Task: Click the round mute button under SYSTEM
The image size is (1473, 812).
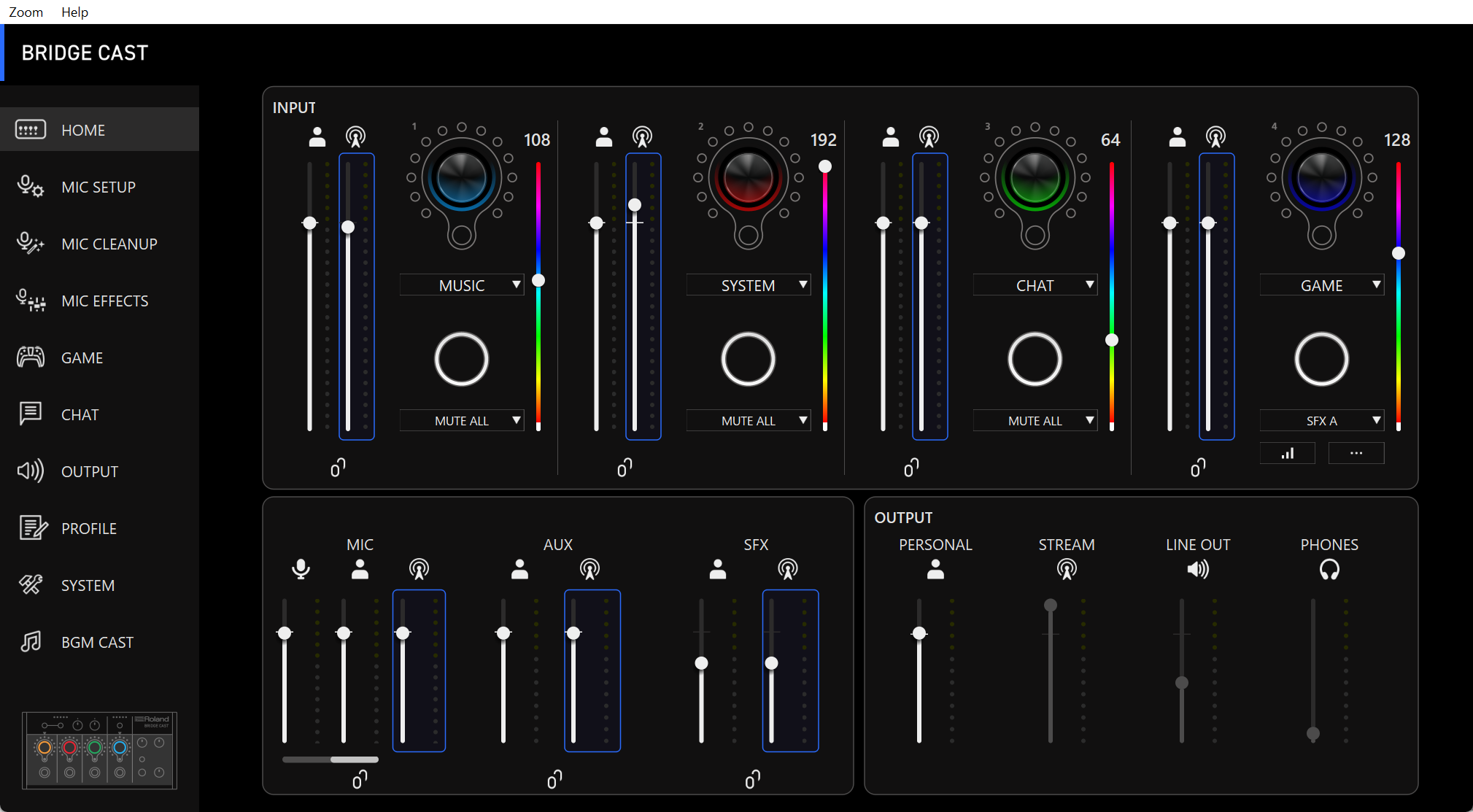Action: click(x=748, y=359)
